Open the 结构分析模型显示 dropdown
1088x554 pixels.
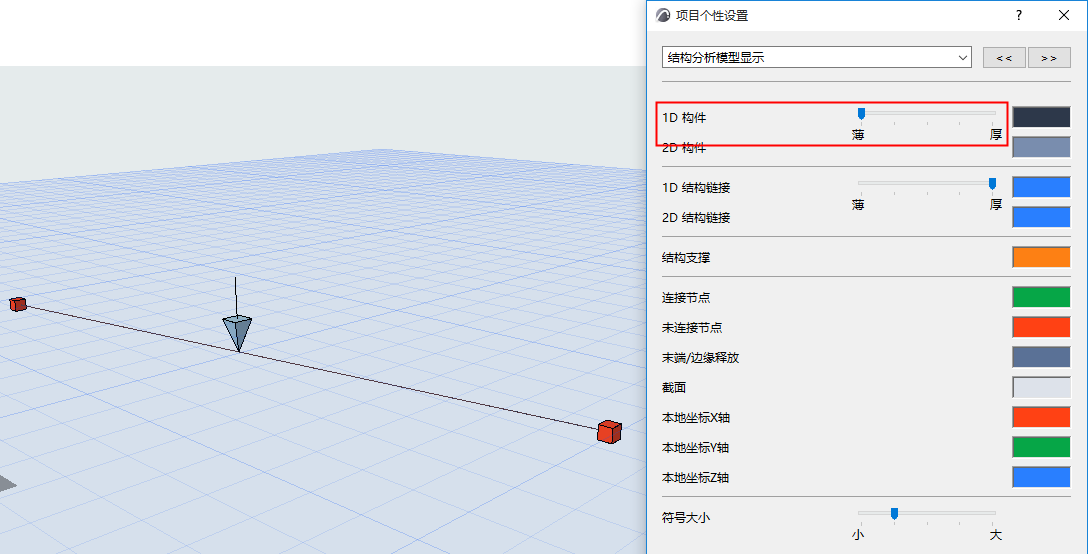817,58
